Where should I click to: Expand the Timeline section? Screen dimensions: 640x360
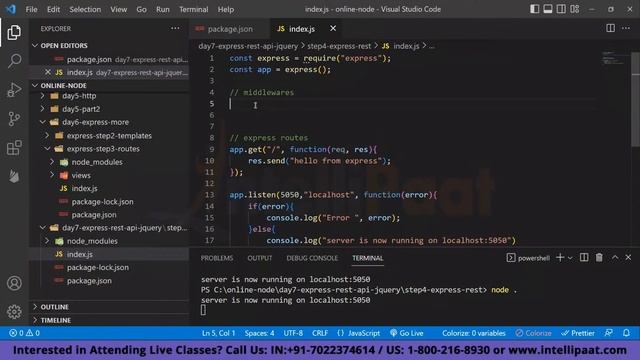tap(35, 320)
